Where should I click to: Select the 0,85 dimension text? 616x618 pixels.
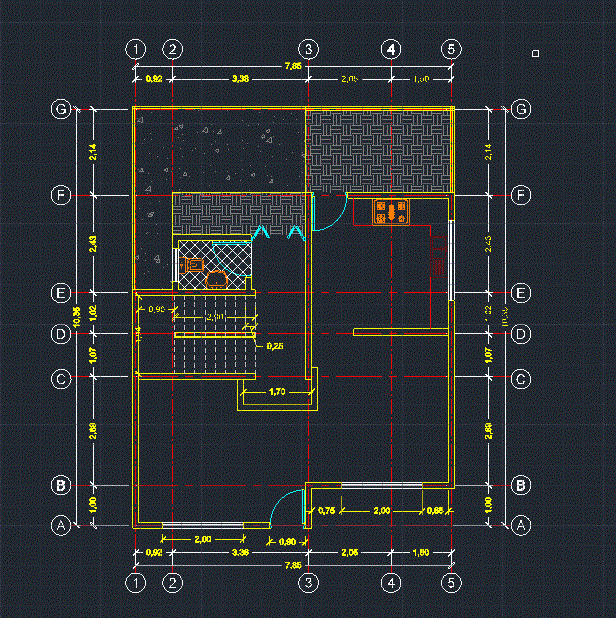pos(435,511)
